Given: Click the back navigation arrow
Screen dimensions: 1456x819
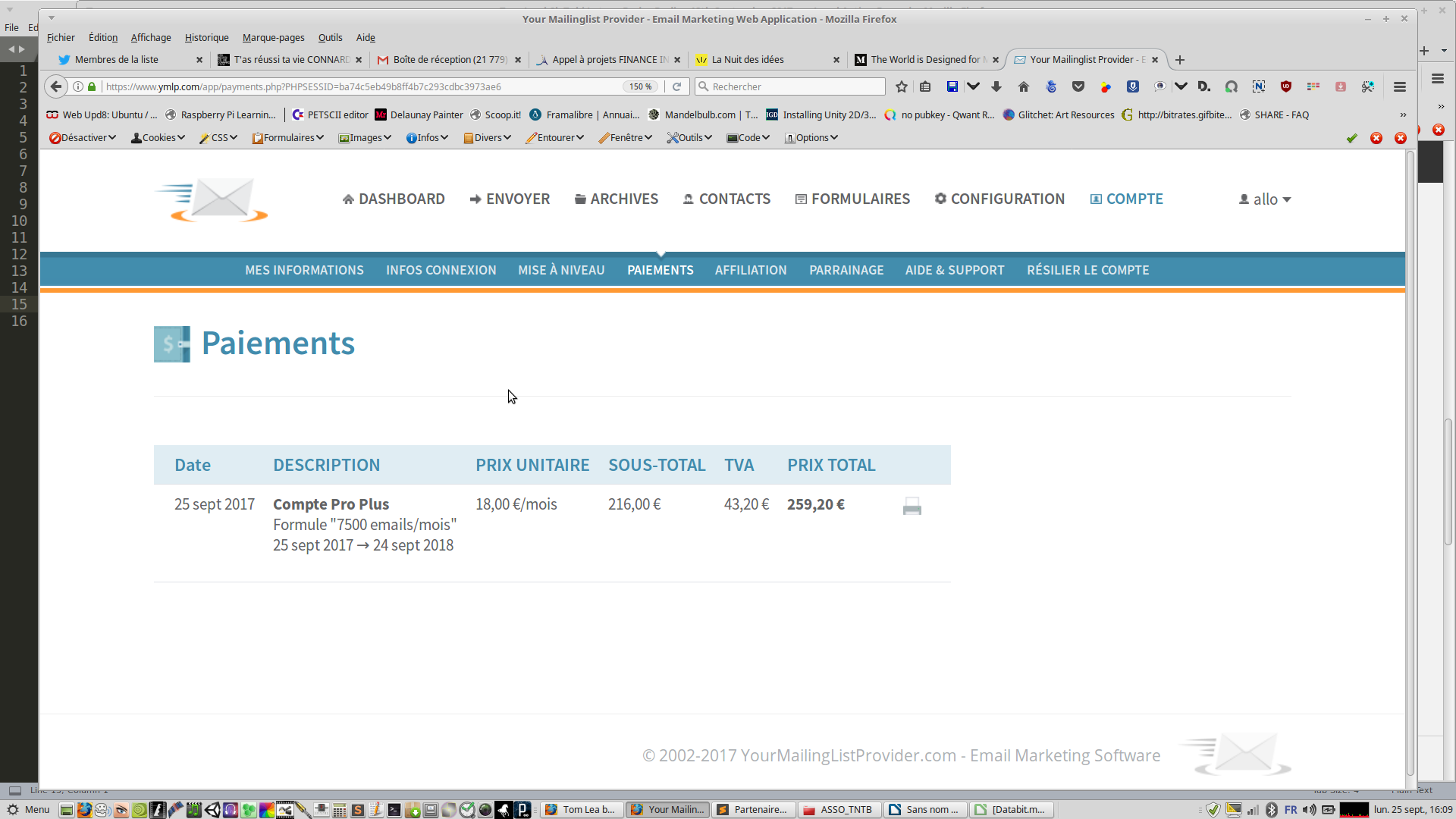Looking at the screenshot, I should [56, 86].
